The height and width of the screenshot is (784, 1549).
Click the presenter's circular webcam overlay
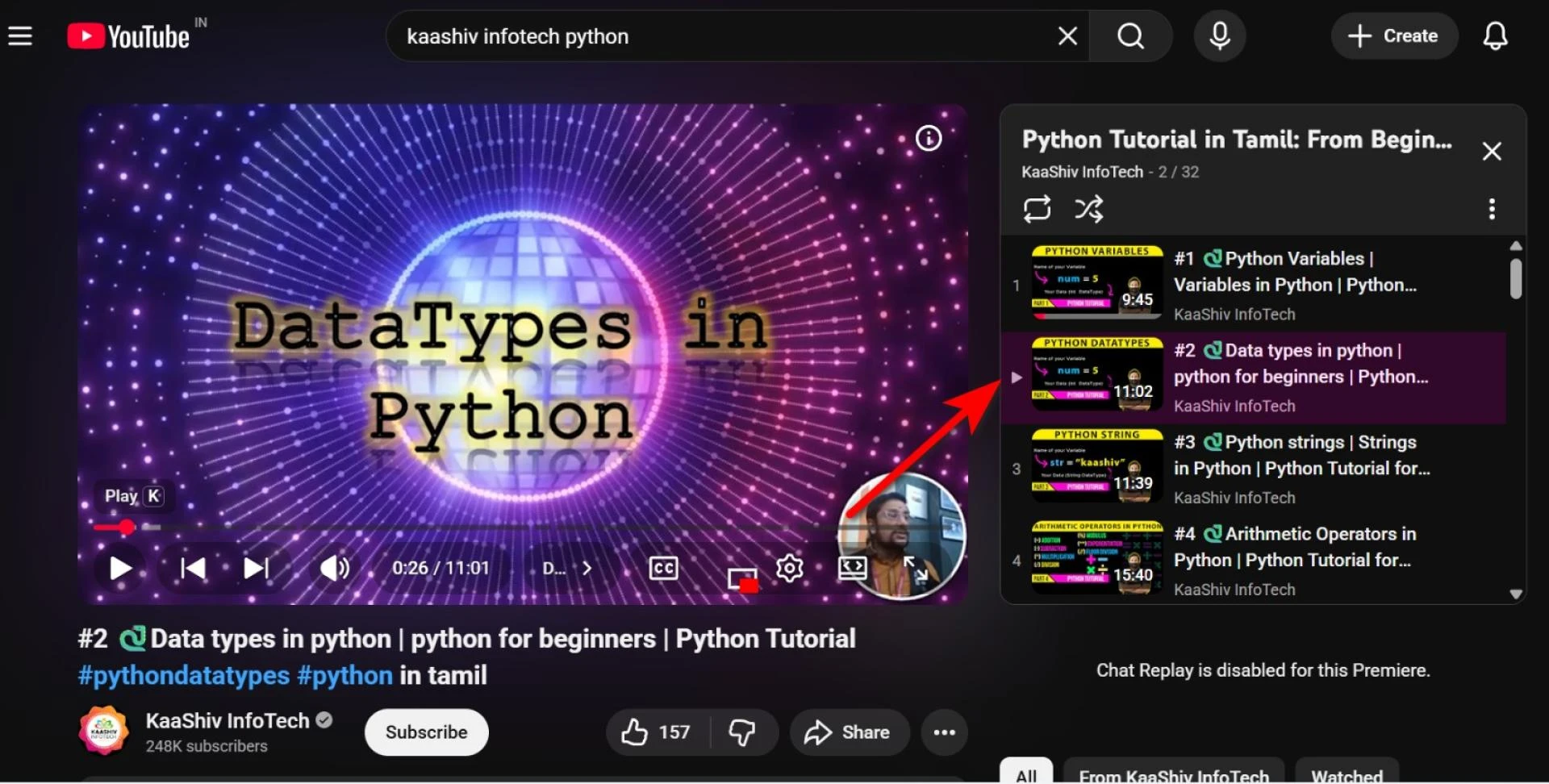click(902, 536)
